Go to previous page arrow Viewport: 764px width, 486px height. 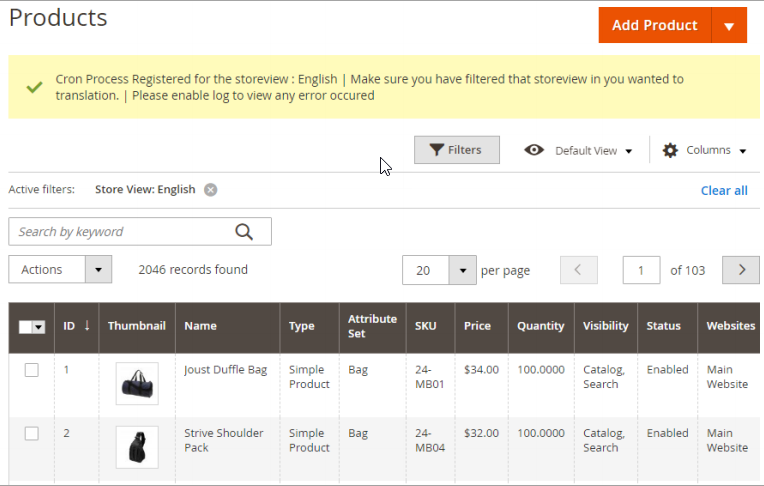579,270
